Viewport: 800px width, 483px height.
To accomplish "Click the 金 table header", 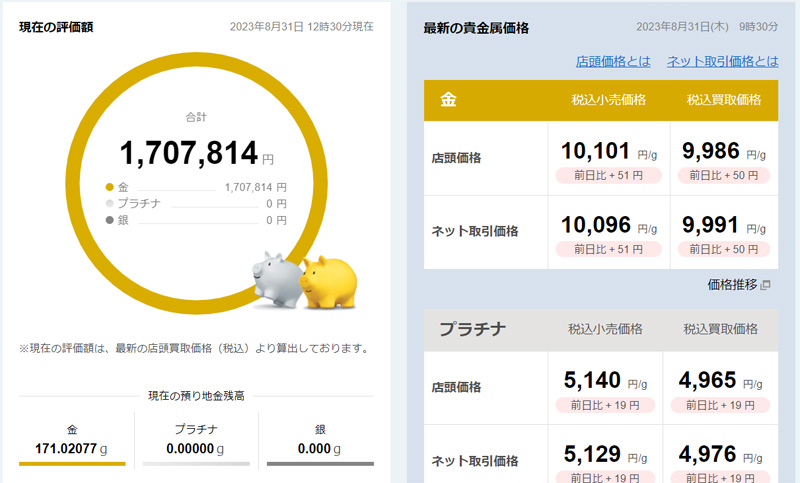I will (448, 100).
